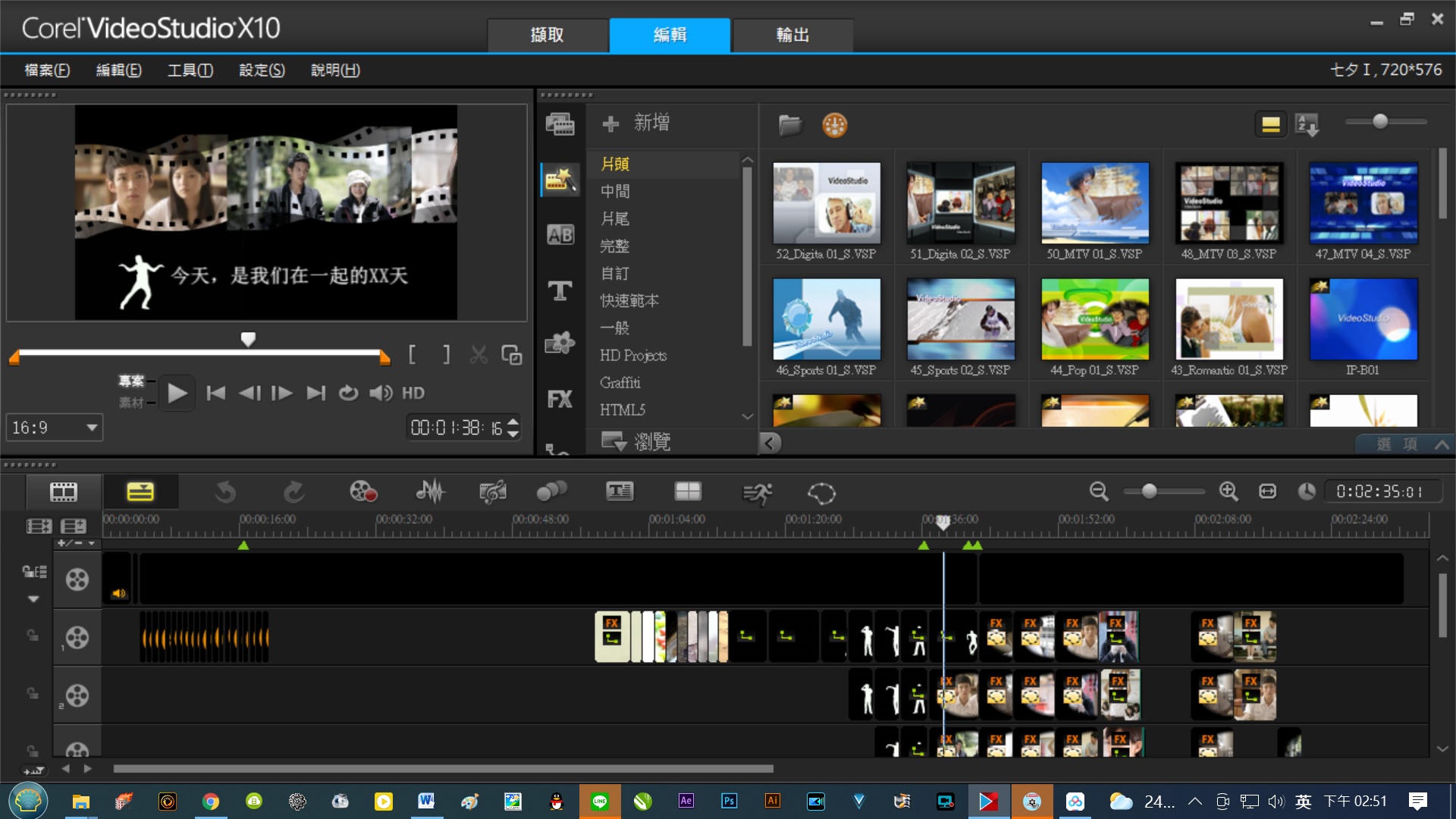Image resolution: width=1456 pixels, height=819 pixels.
Task: Step to next frame
Action: (282, 393)
